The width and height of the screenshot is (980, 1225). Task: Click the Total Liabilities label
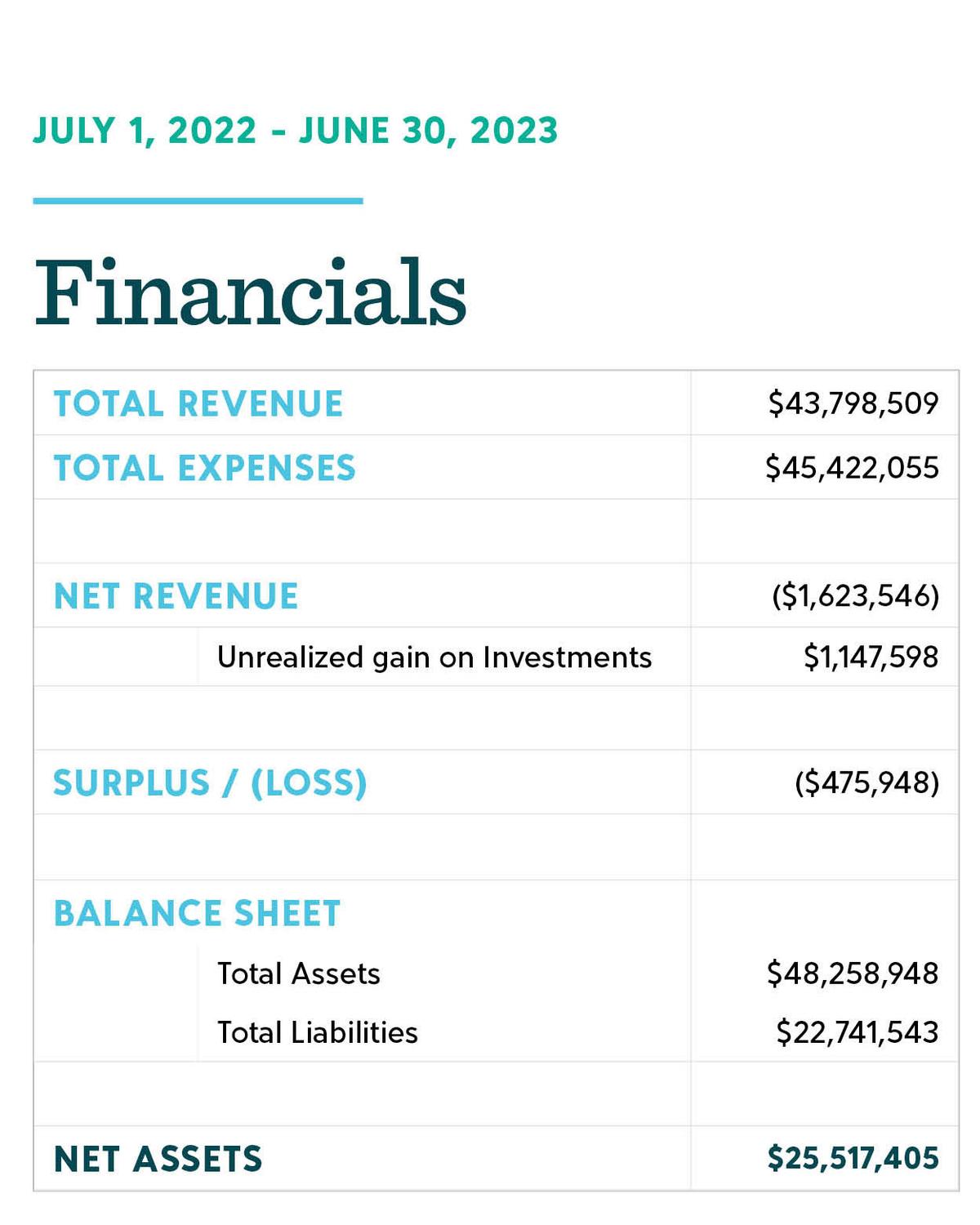318,1032
